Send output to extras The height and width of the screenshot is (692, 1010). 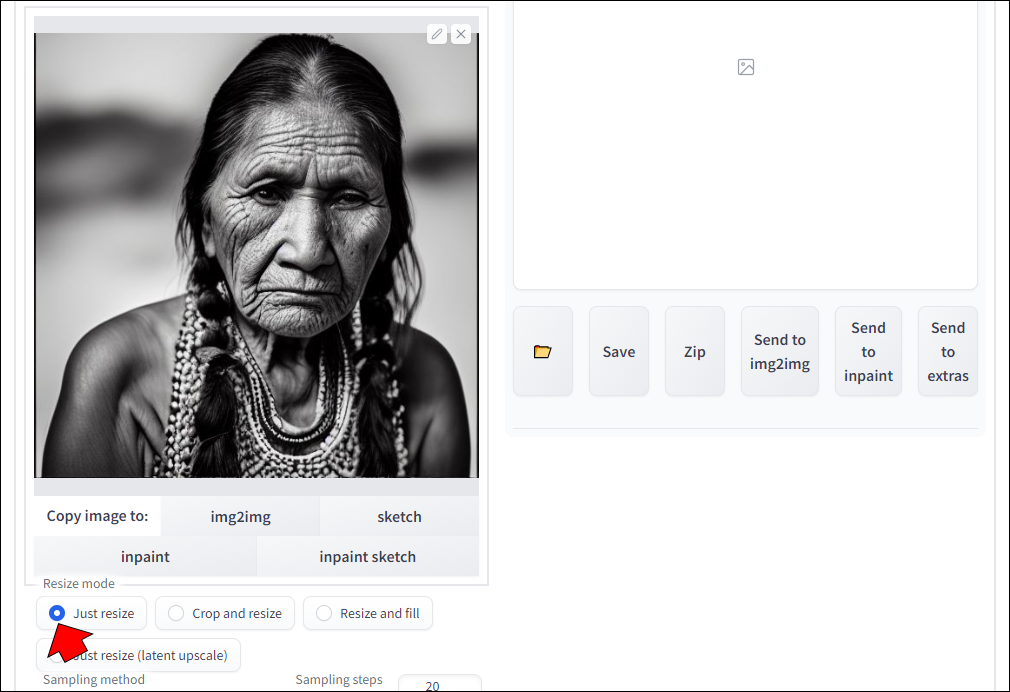pos(948,351)
